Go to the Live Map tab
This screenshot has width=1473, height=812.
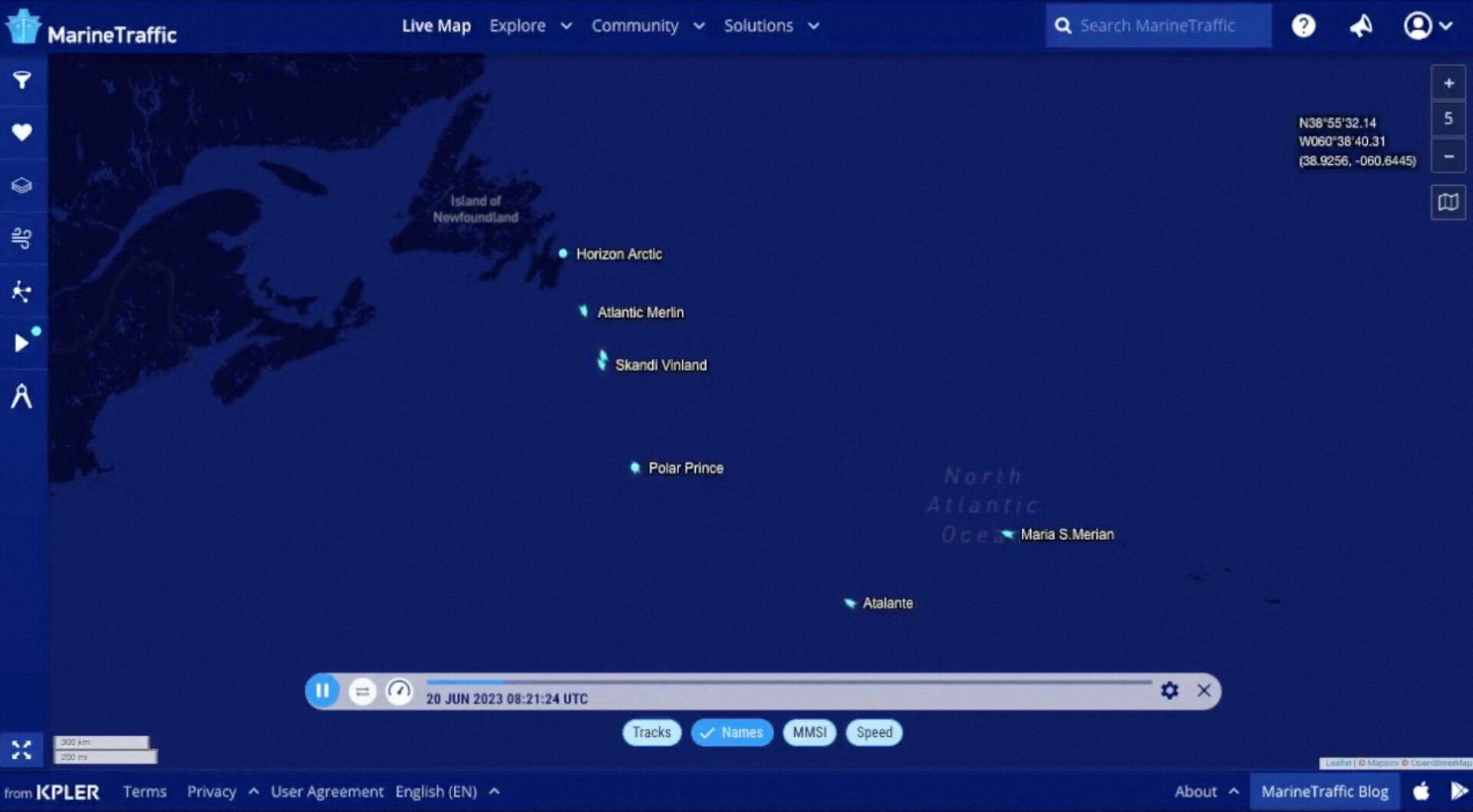click(436, 26)
